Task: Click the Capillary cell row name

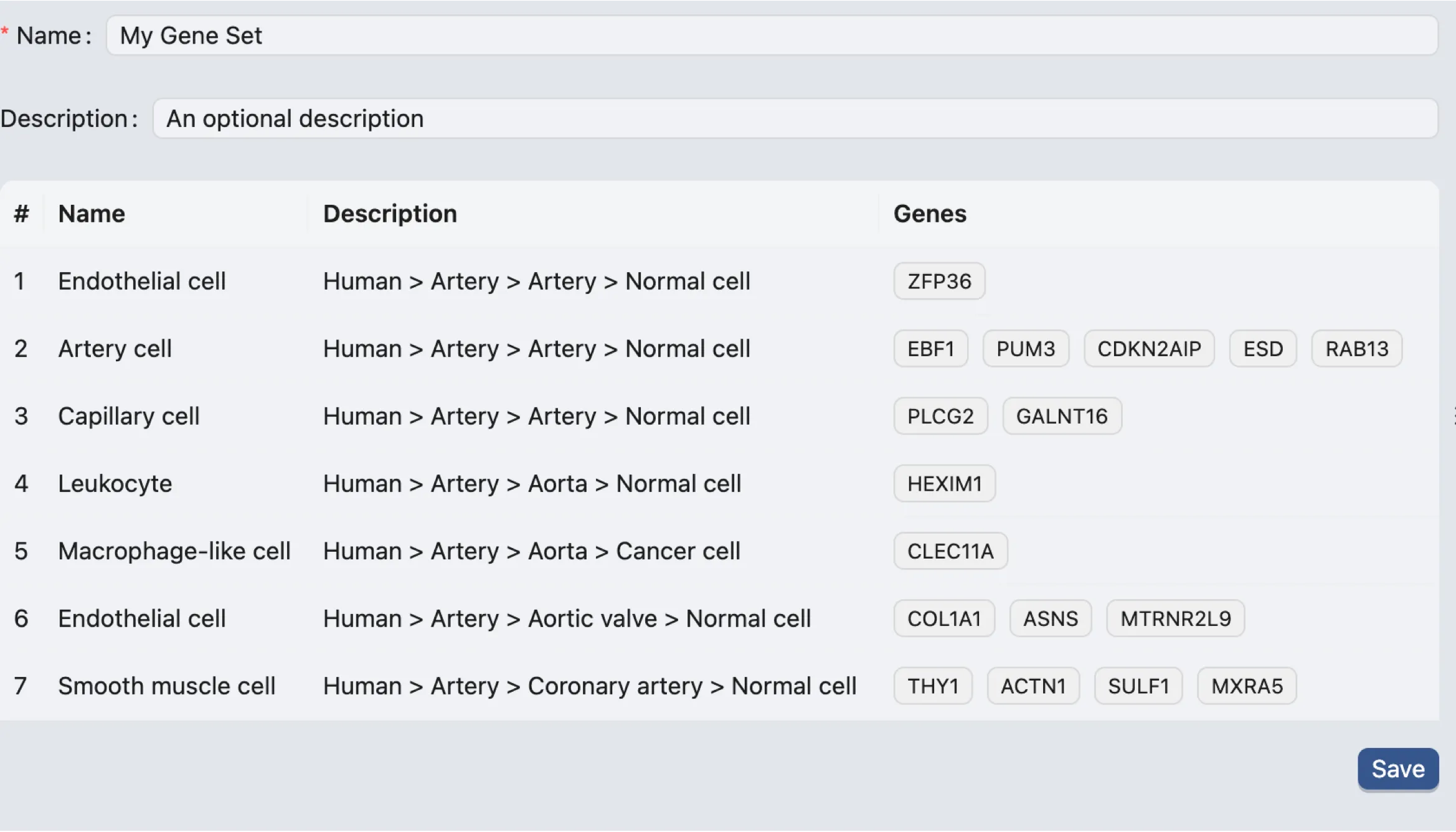Action: coord(128,416)
